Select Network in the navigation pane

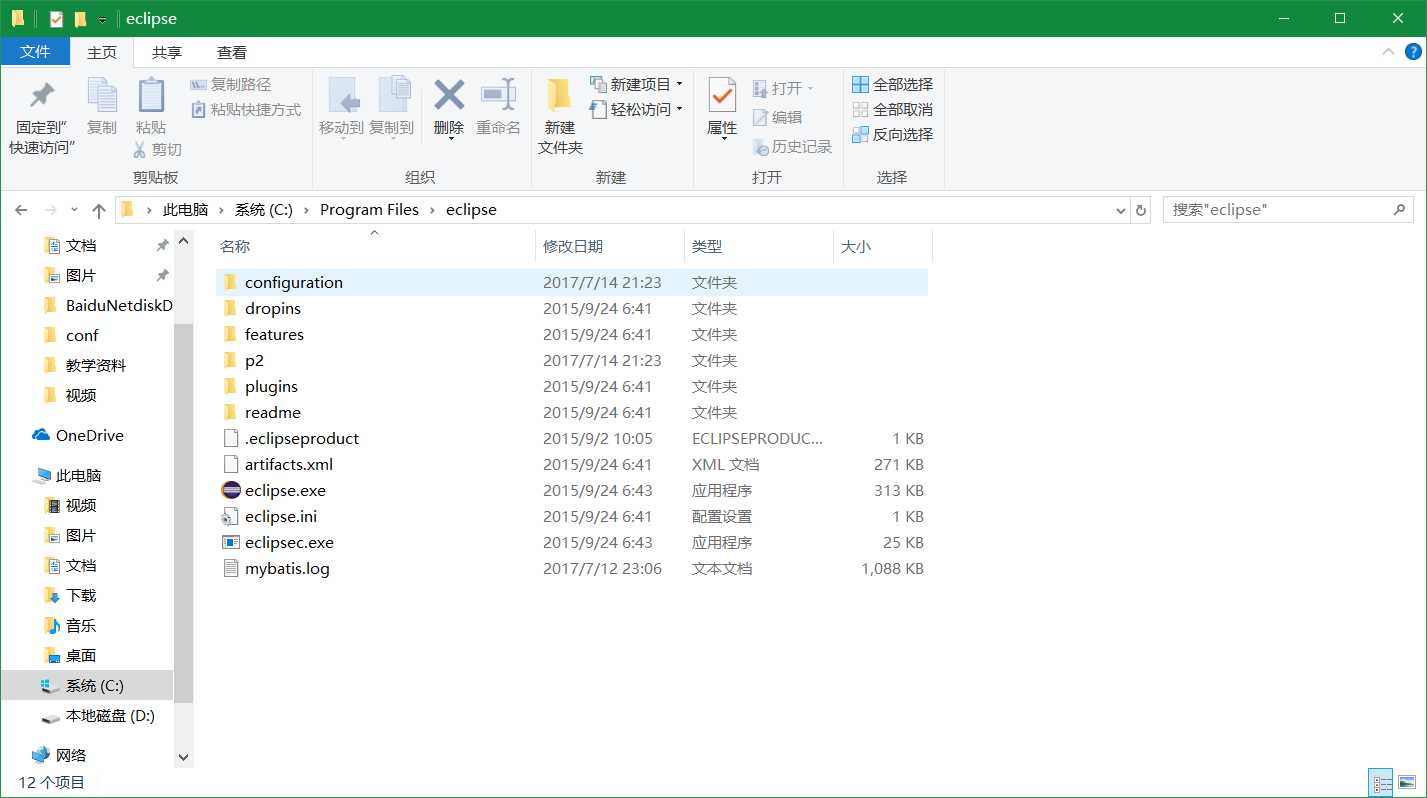pos(71,755)
